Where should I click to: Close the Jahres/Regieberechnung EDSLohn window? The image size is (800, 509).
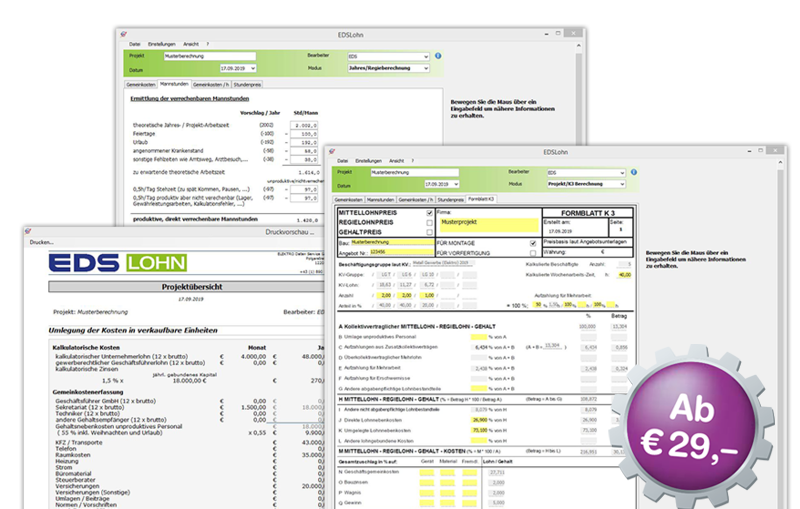click(573, 33)
